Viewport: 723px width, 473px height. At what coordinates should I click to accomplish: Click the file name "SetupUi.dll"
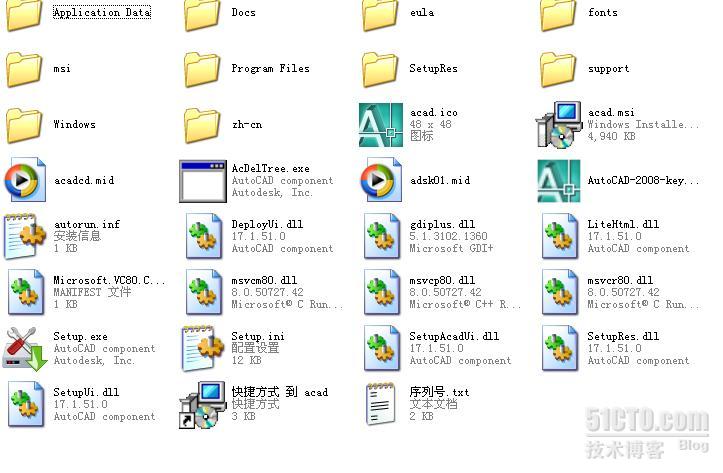86,392
